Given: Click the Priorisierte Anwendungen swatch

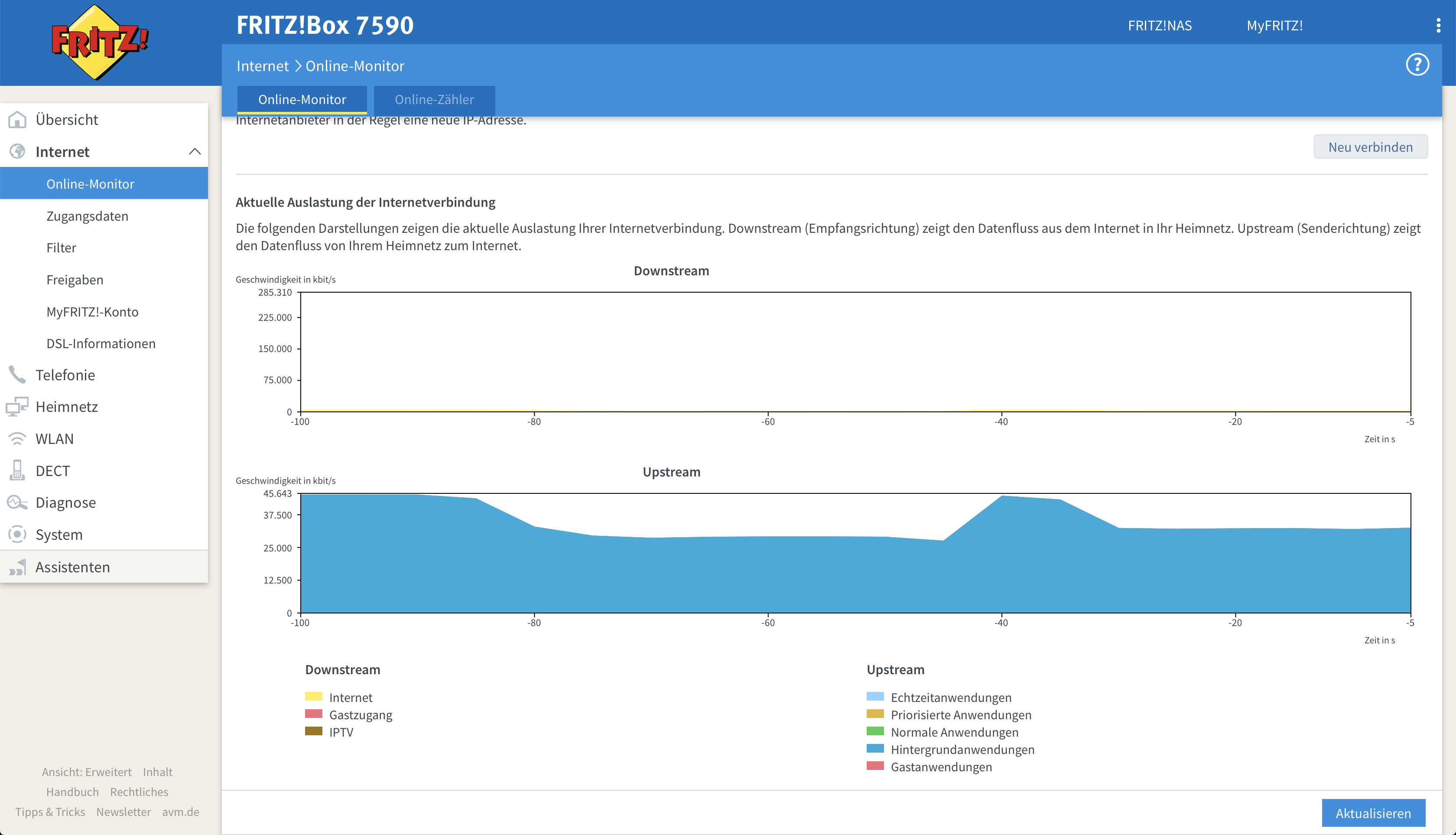Looking at the screenshot, I should (875, 714).
